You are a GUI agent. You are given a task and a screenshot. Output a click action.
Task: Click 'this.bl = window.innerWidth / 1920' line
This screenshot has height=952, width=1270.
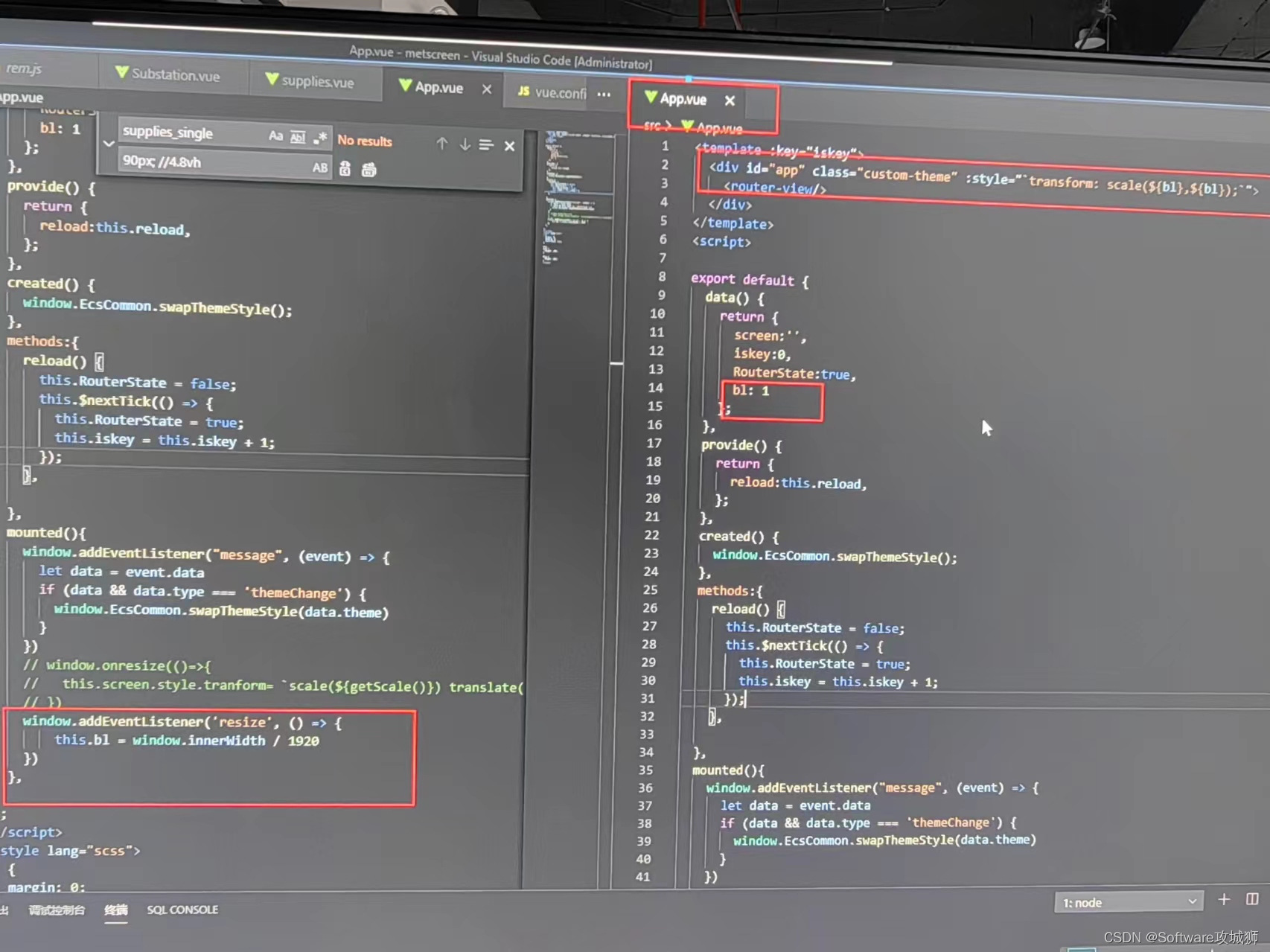point(186,740)
